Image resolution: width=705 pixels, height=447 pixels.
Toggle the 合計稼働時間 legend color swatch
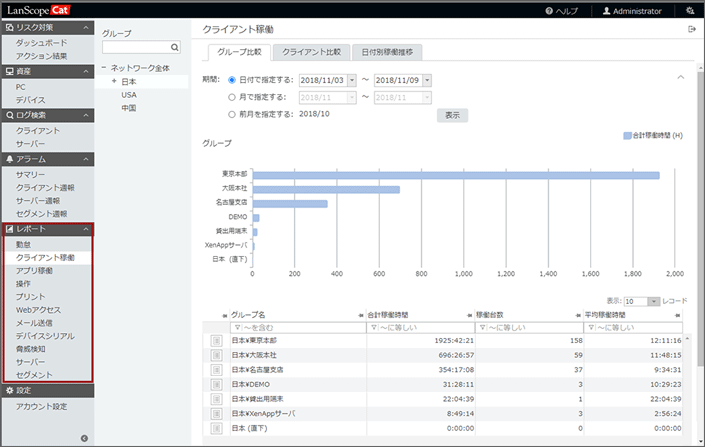[x=627, y=134]
